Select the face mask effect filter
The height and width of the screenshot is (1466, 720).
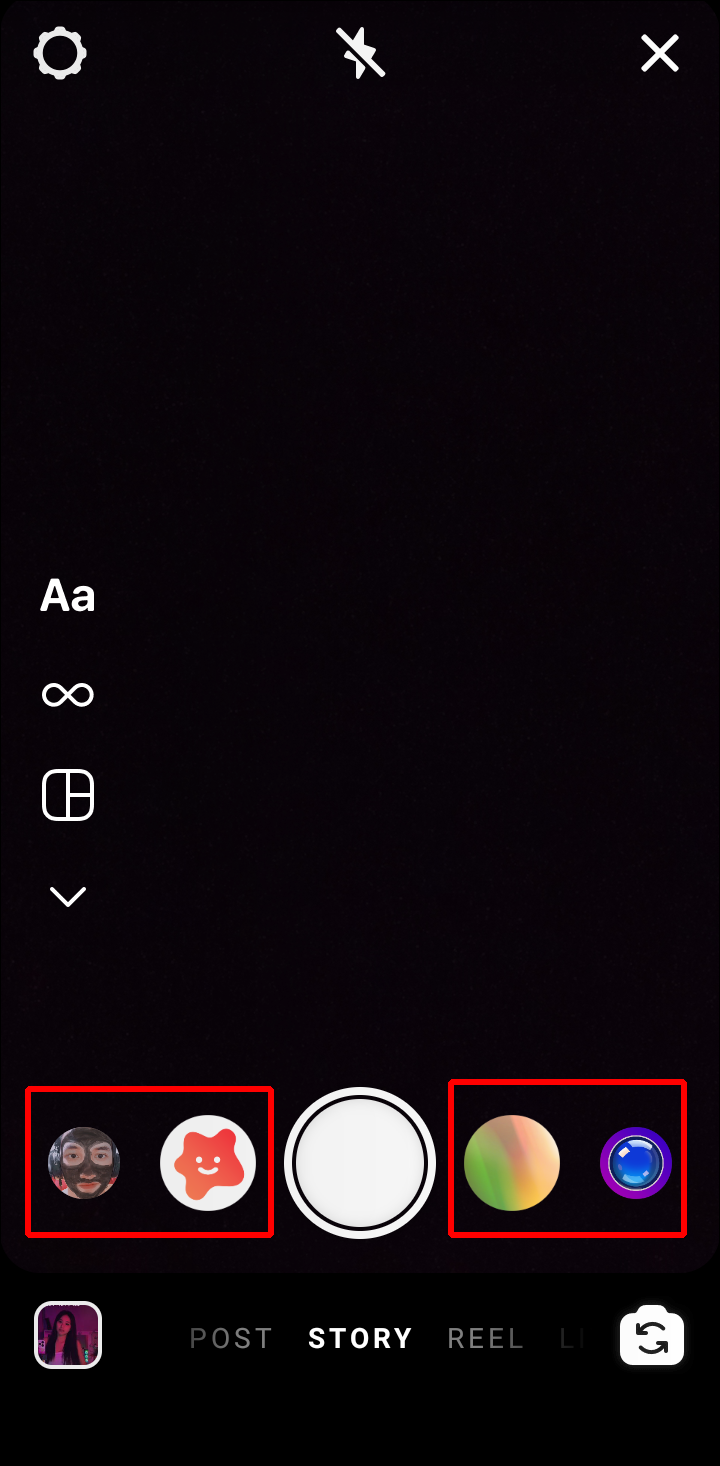84,1163
